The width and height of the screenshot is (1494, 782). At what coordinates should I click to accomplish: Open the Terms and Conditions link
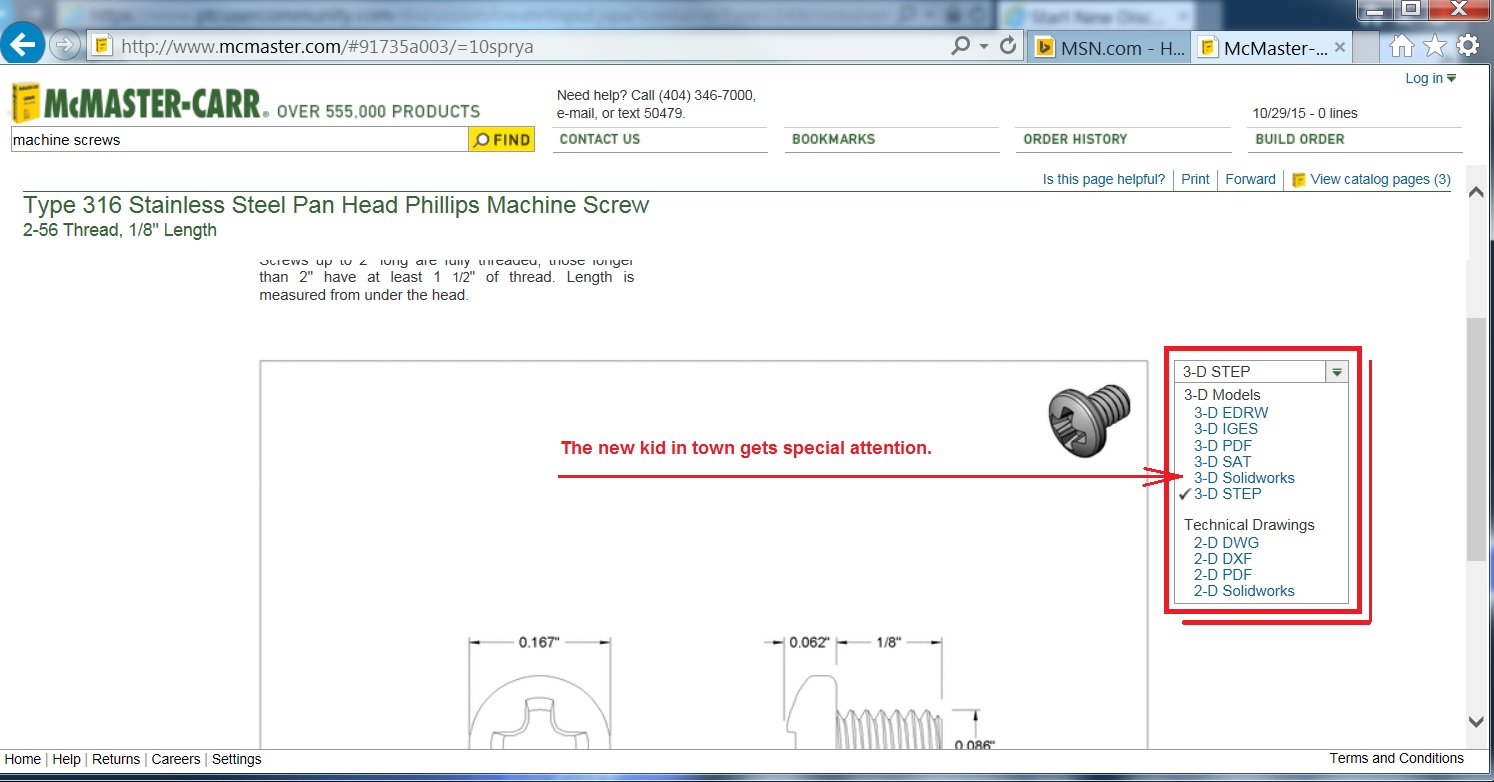coord(1397,758)
